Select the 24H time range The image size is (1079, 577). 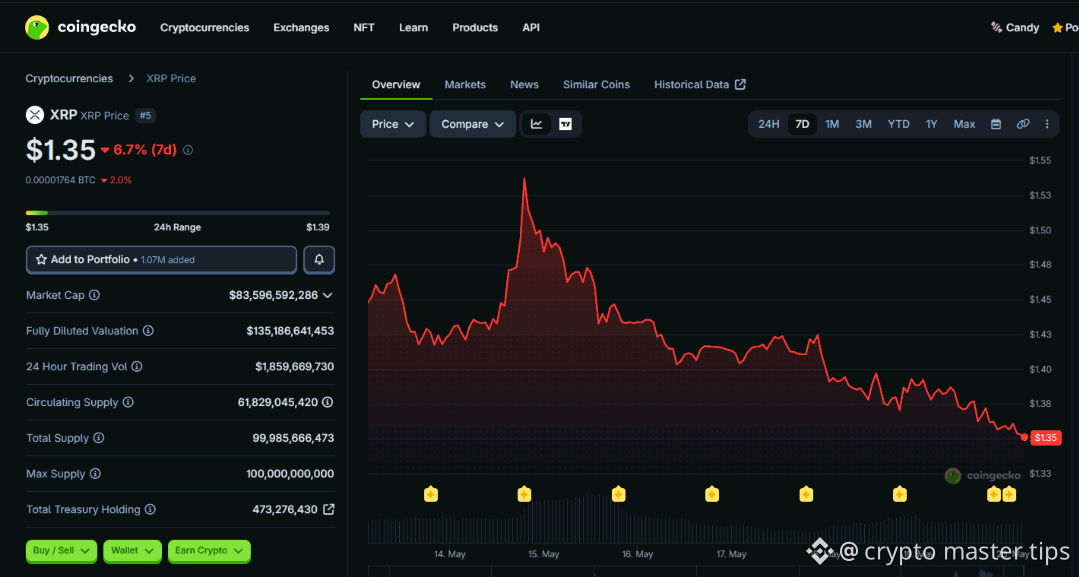(769, 124)
